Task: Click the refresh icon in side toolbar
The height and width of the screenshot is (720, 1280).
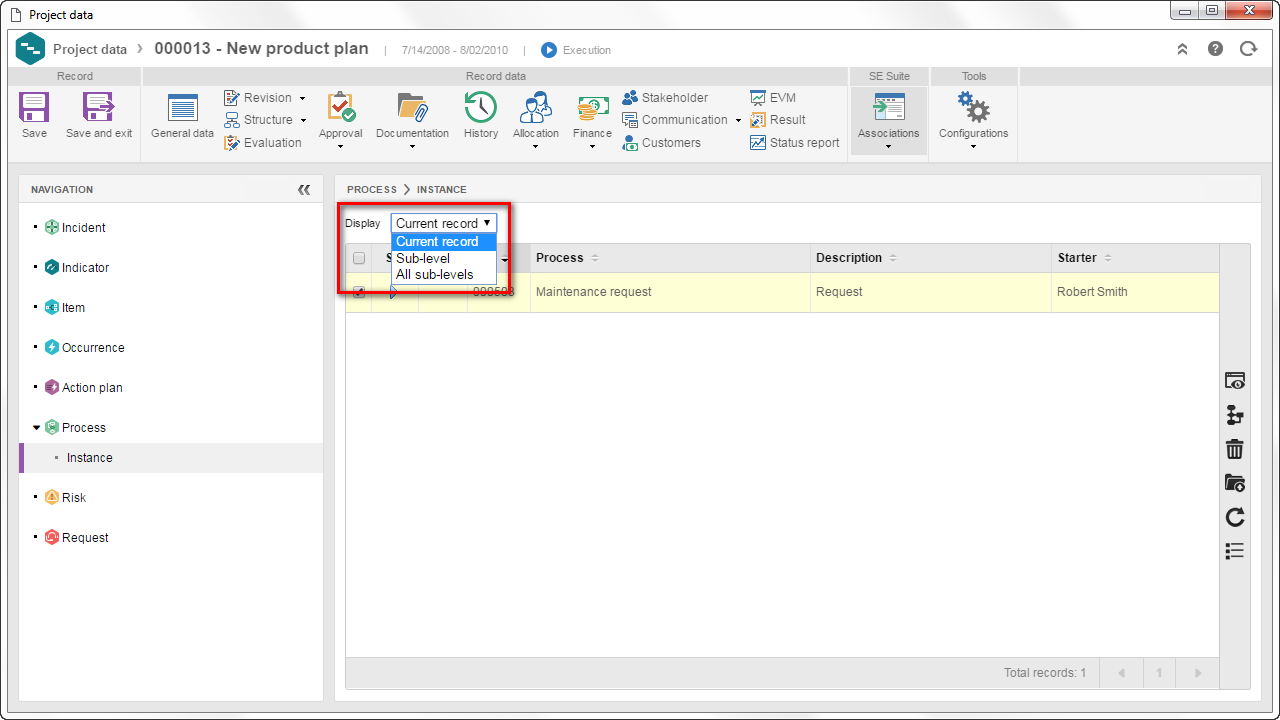Action: pyautogui.click(x=1235, y=517)
